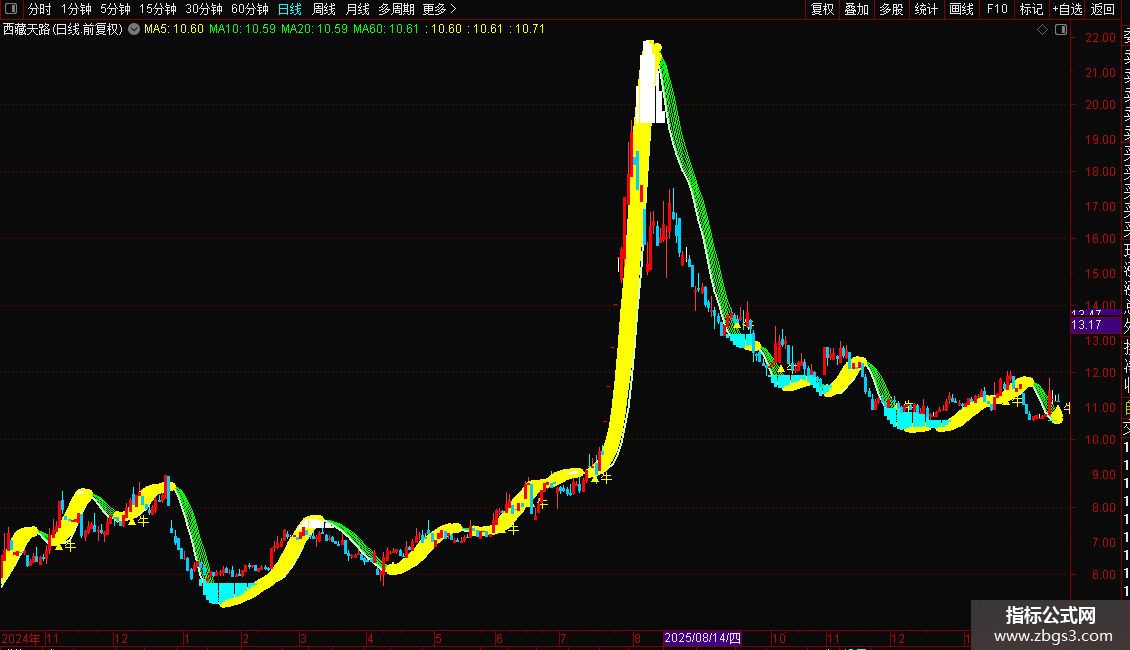
Task: Switch to the 60分钟 chart period
Action: (249, 9)
